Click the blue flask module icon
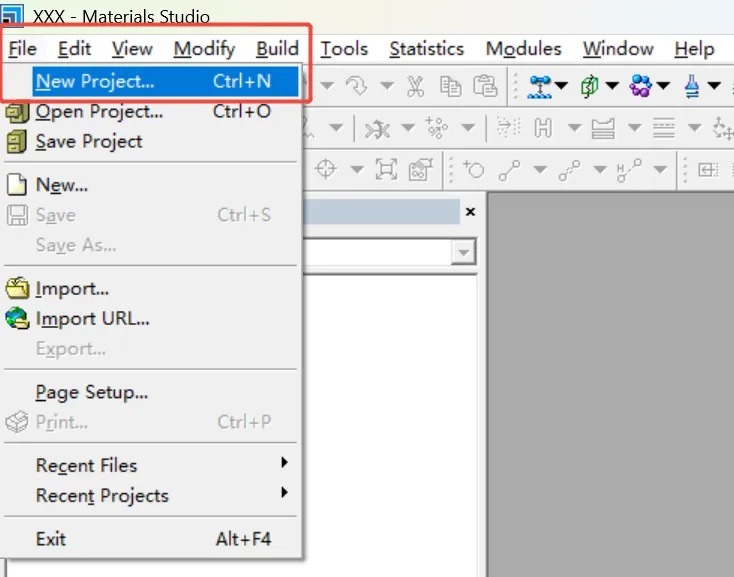734x577 pixels. [692, 87]
